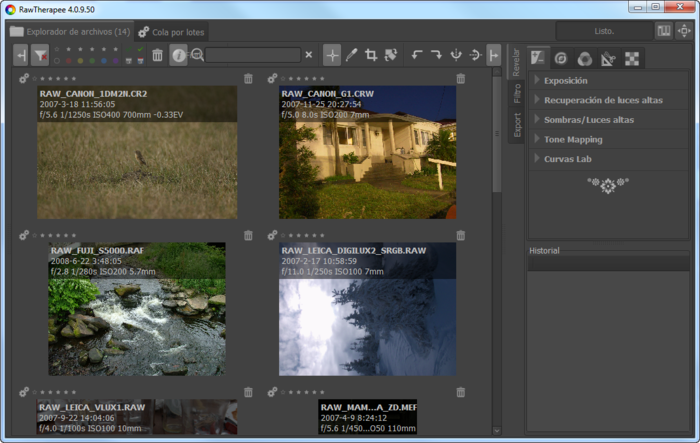Viewport: 700px width, 443px height.
Task: Toggle image info overlay button
Action: click(x=178, y=55)
